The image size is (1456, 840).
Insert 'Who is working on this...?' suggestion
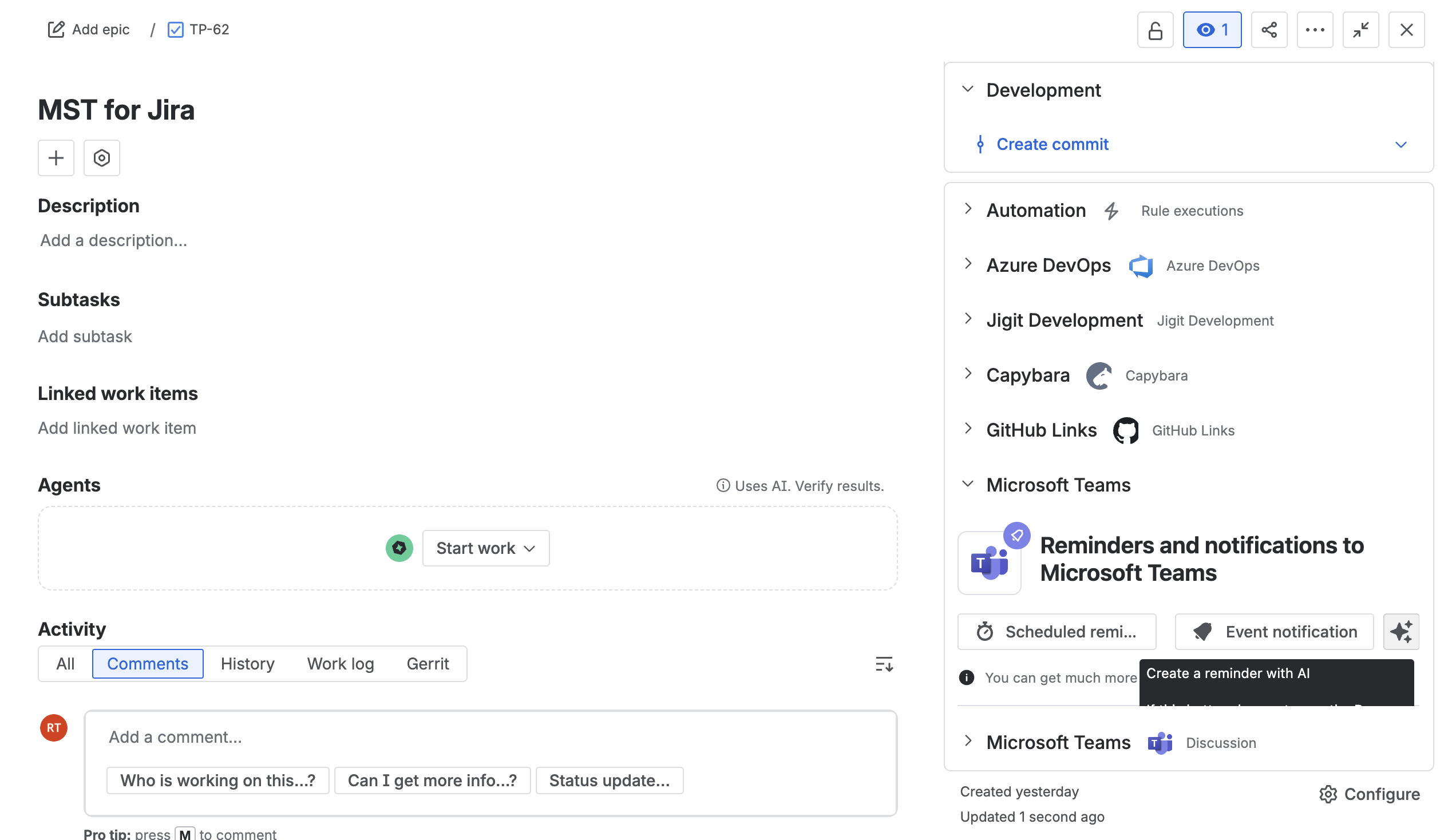217,780
